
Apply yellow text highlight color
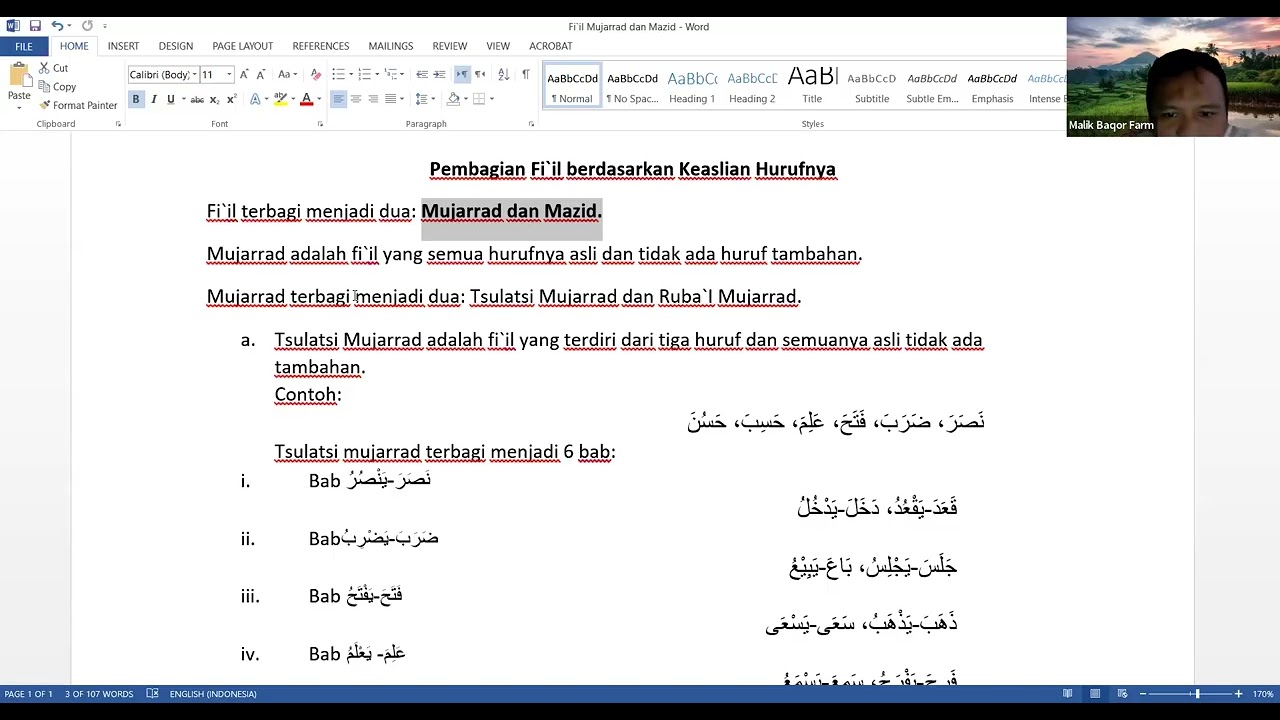[280, 99]
